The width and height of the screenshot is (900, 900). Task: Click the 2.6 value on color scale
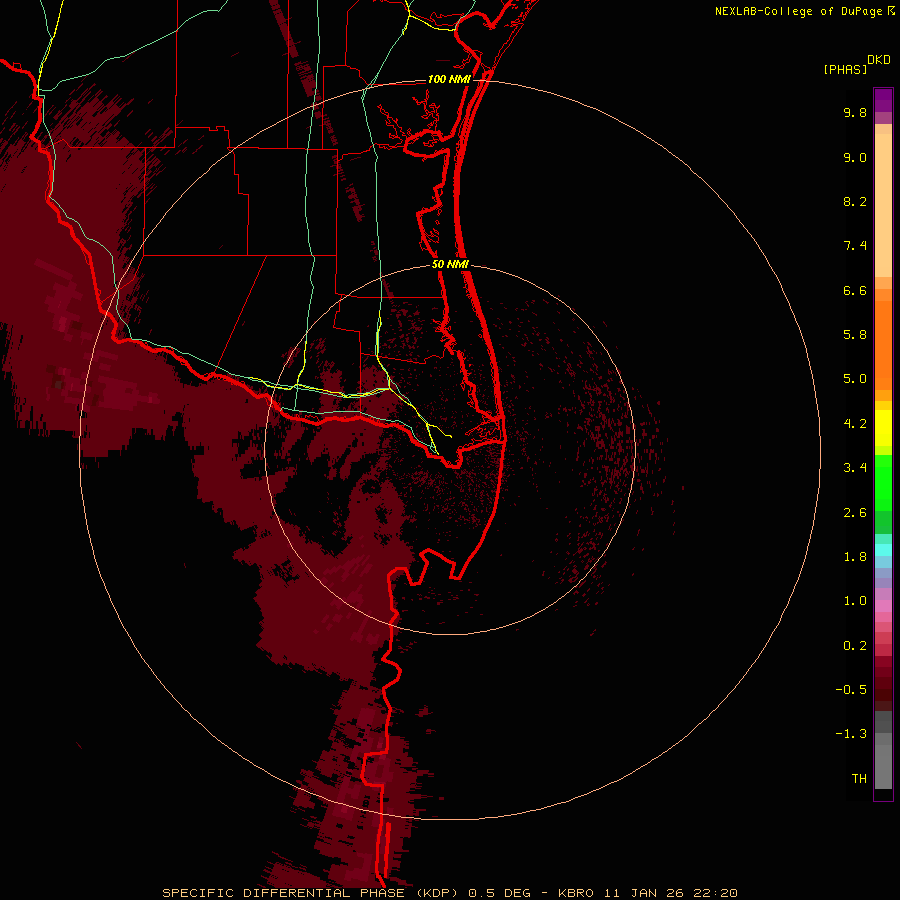pyautogui.click(x=855, y=513)
